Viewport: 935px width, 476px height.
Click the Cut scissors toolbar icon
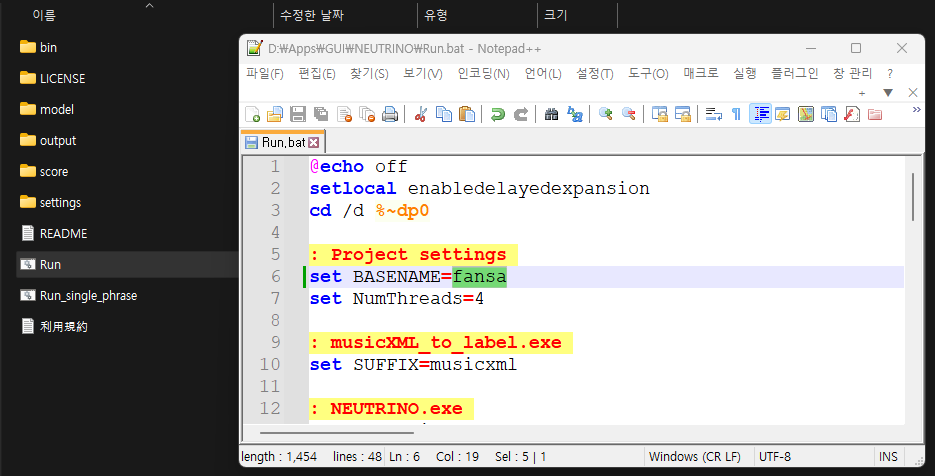(421, 115)
